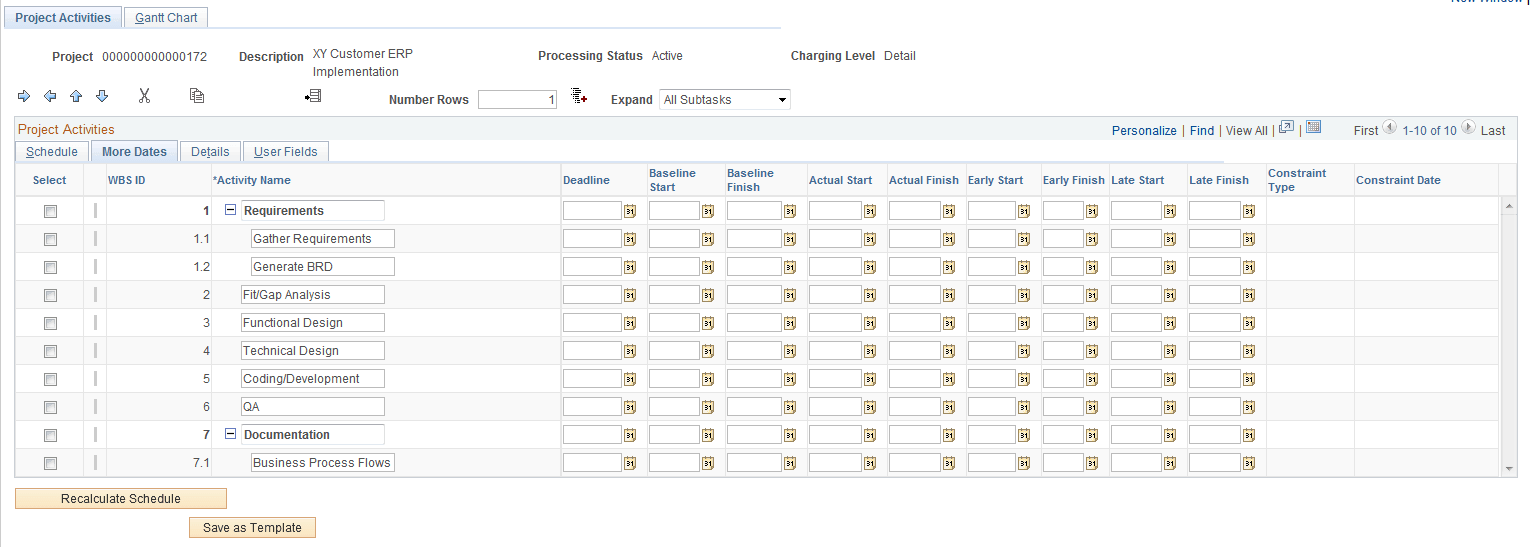The width and height of the screenshot is (1532, 547).
Task: Click the Last rows link
Action: (x=1493, y=131)
